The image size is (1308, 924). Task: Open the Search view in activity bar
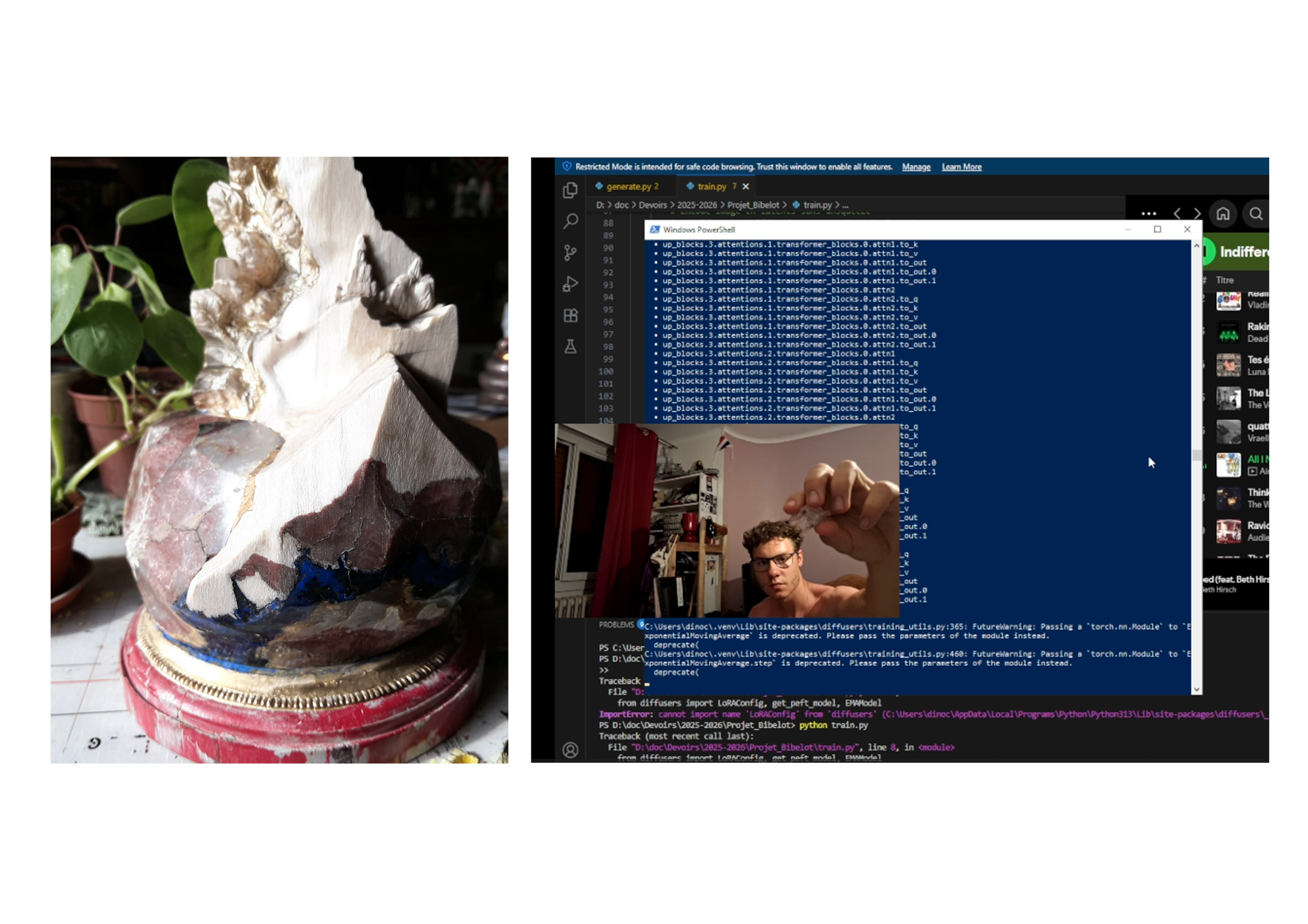570,221
